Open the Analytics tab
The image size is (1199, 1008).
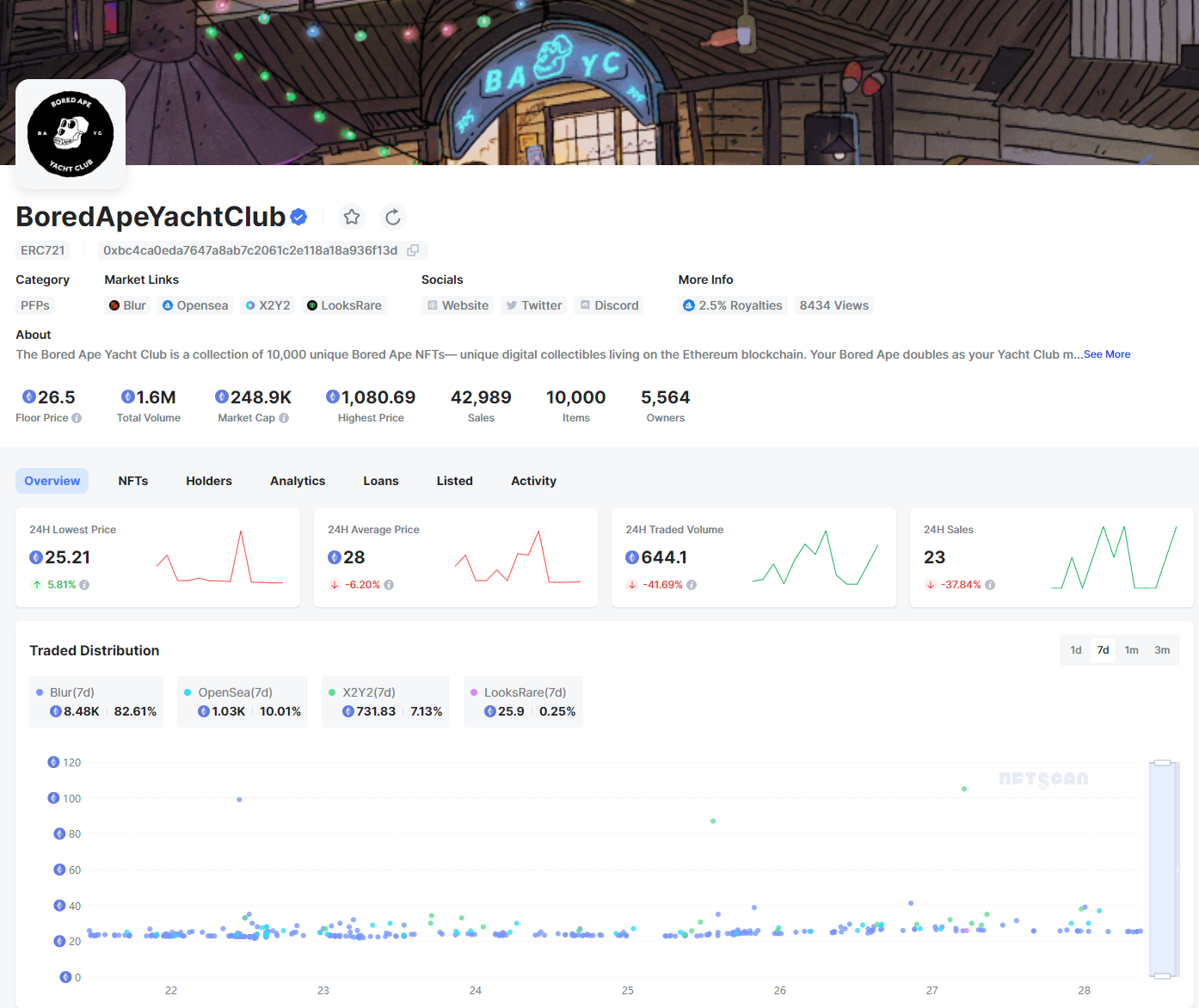(x=298, y=481)
